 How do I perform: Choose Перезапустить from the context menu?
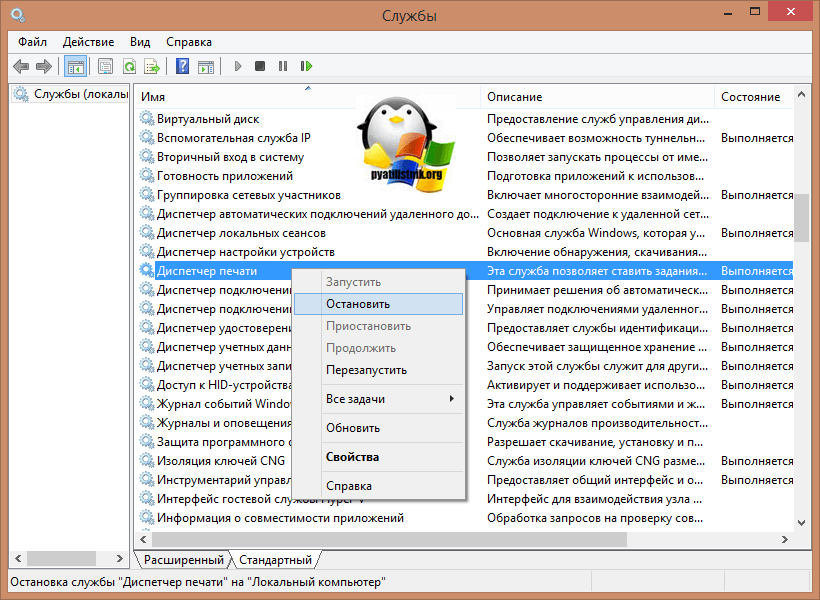click(366, 370)
